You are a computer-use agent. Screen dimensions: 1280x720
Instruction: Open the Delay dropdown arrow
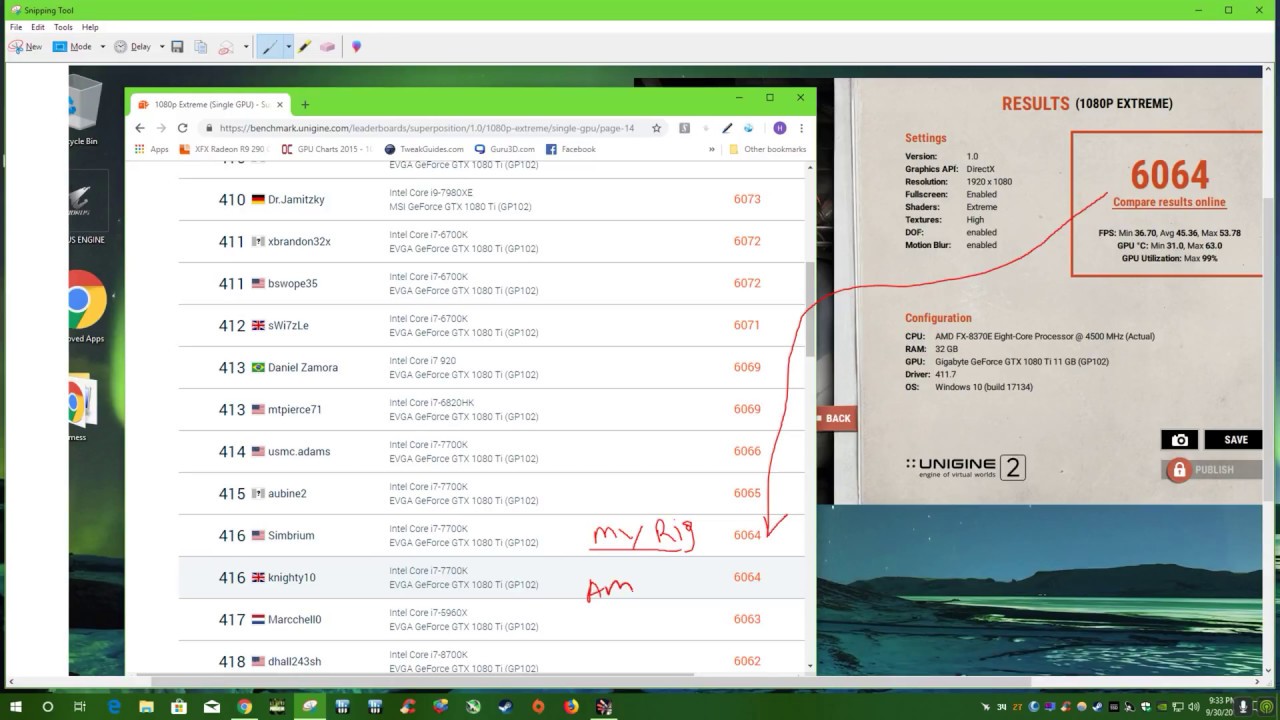162,47
